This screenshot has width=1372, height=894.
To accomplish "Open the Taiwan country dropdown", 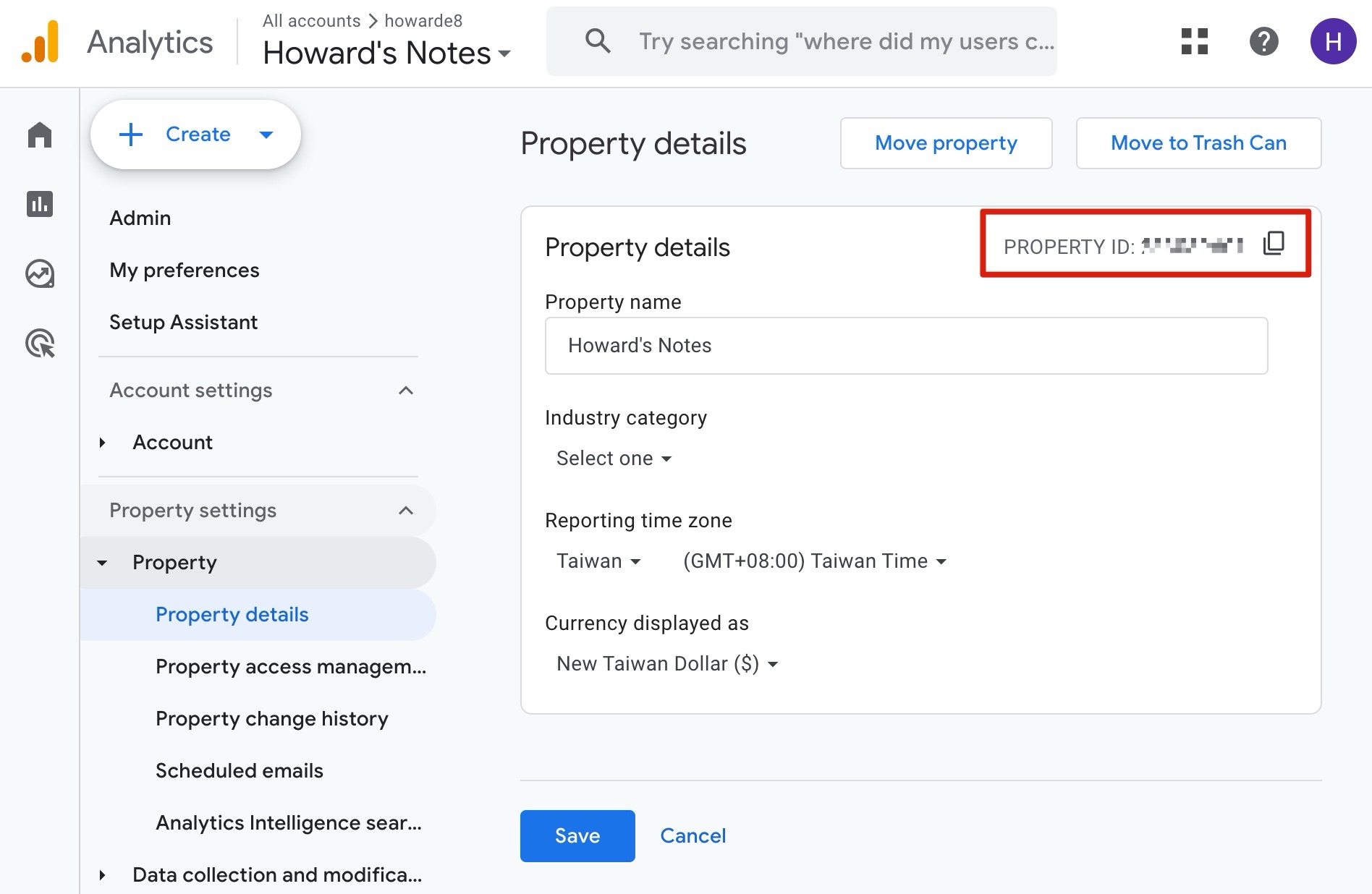I will [598, 561].
